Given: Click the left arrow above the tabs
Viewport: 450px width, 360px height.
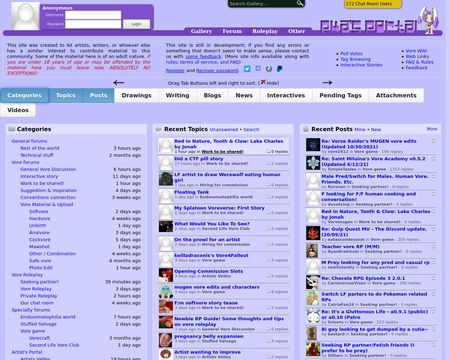Looking at the screenshot, I should [x=118, y=82].
